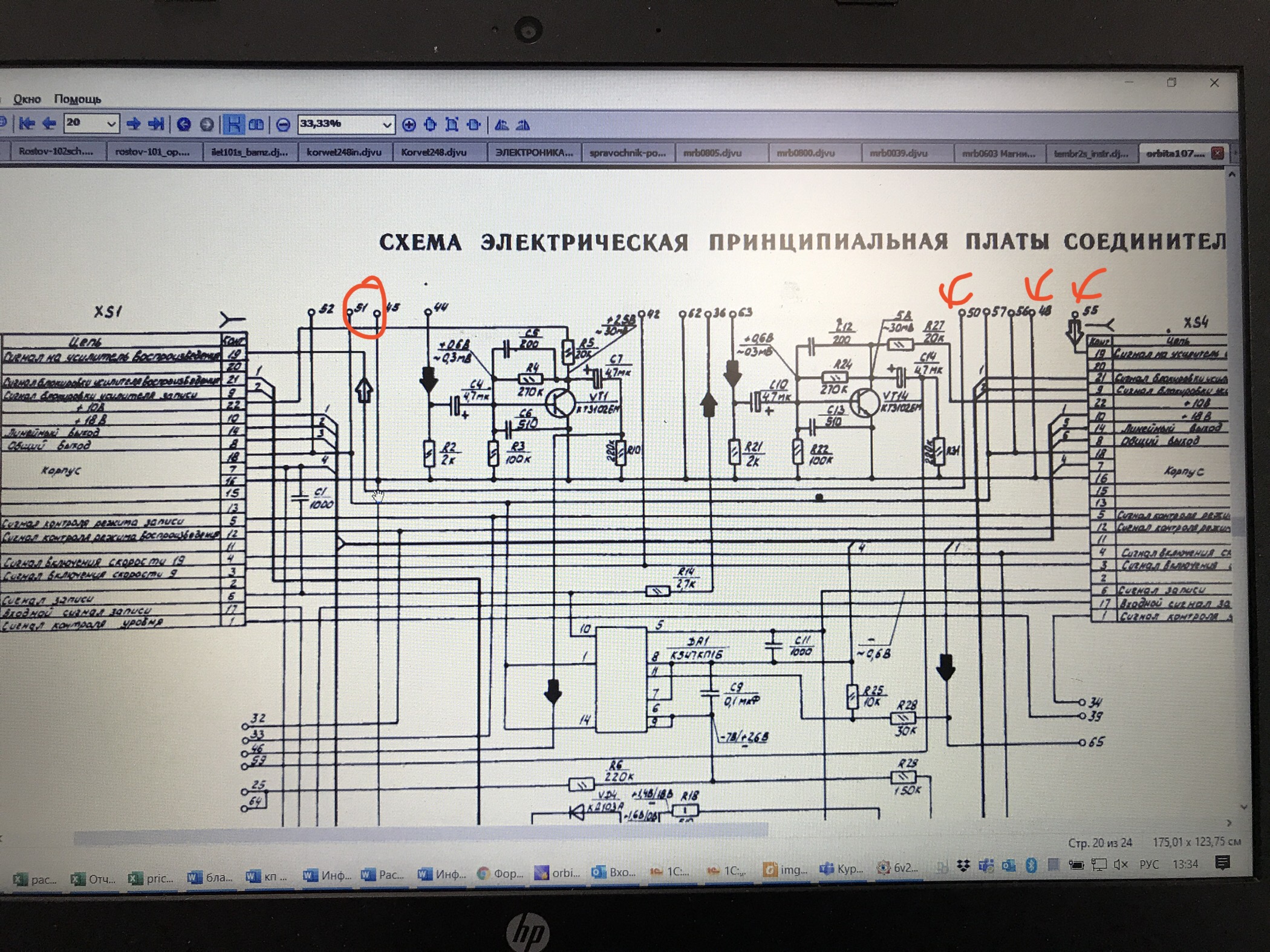Click vertical scrollbar down arrow

coord(1243,807)
